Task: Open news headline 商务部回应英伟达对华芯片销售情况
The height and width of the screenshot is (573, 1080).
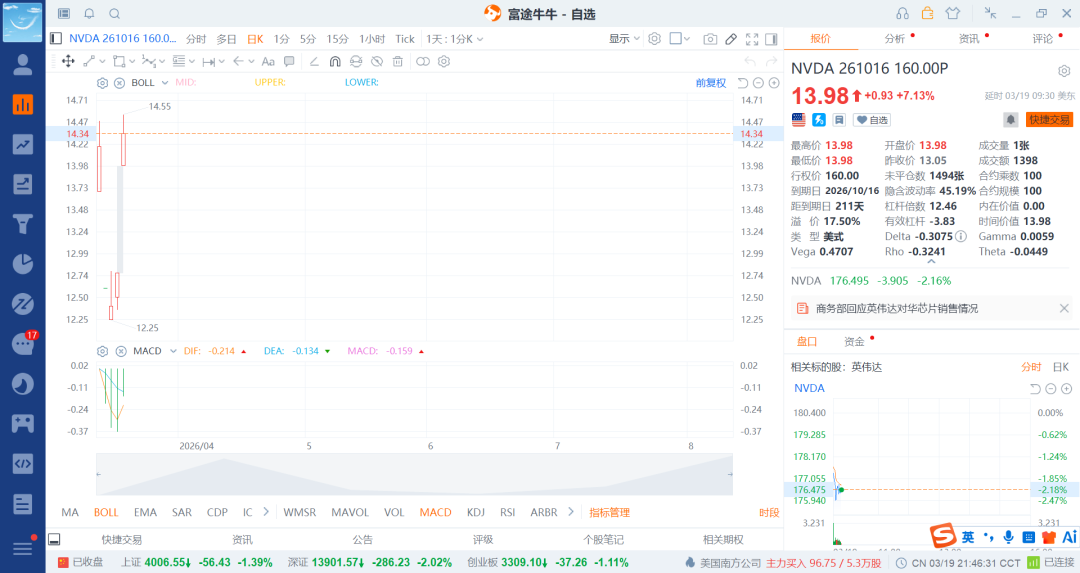Action: pos(897,309)
